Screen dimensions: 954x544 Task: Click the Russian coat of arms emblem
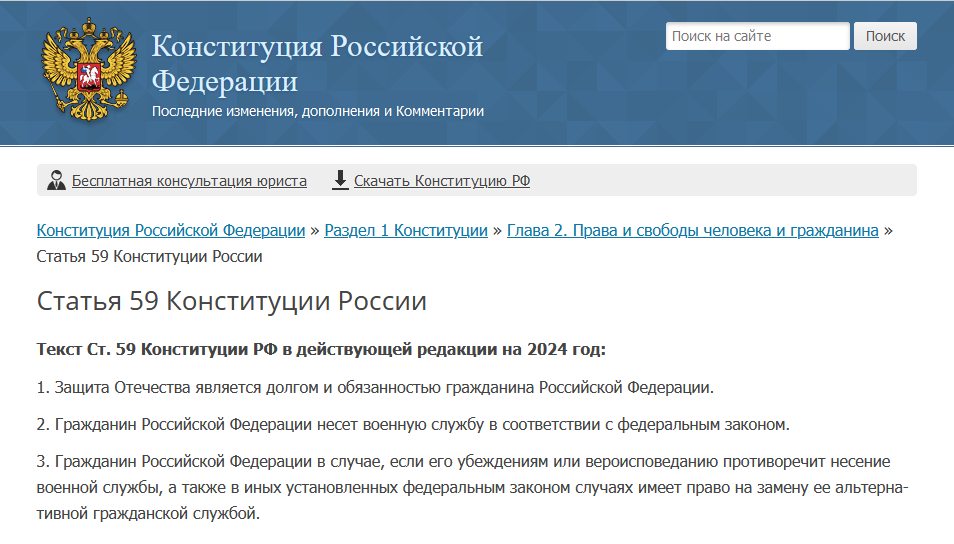coord(89,70)
